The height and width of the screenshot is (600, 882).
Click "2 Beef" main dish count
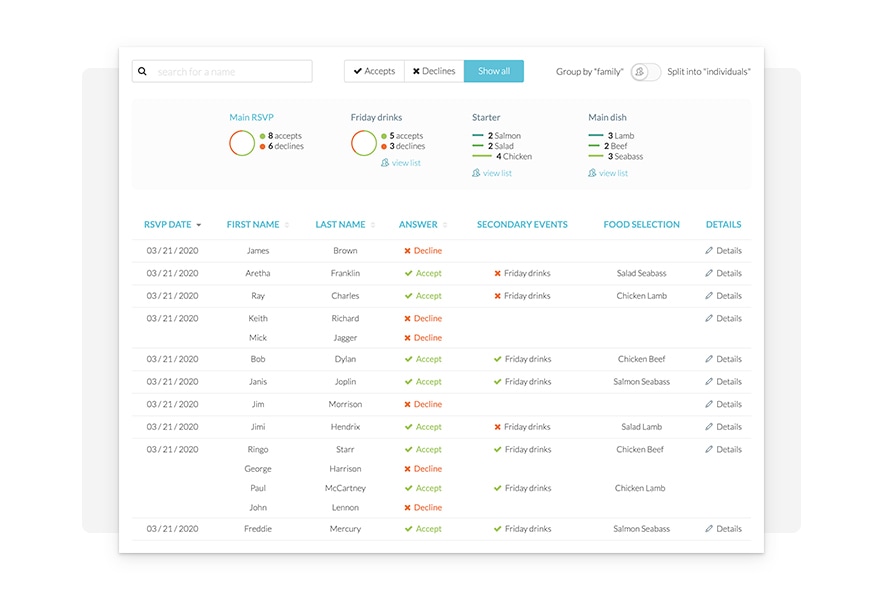pos(615,146)
